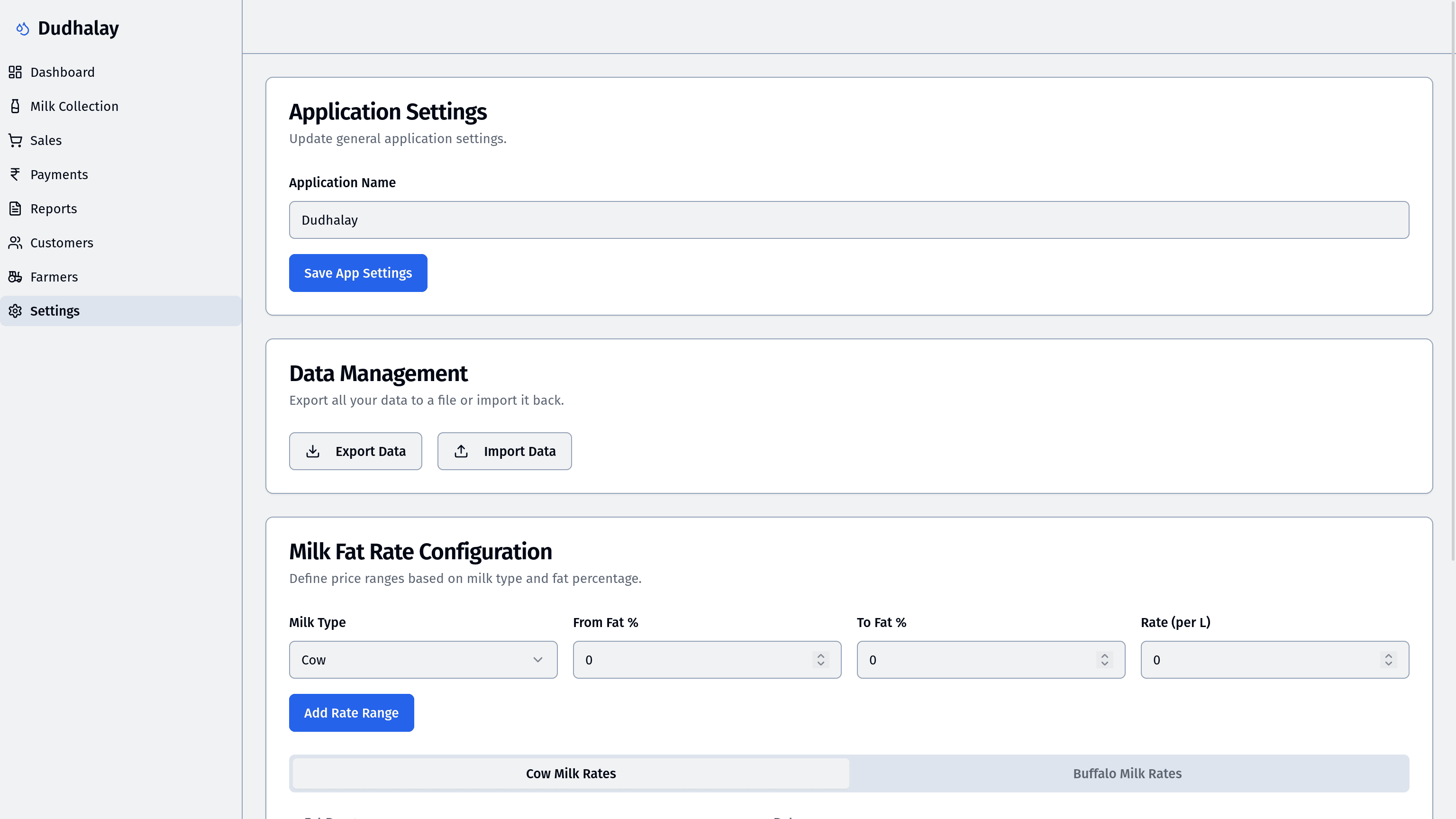The height and width of the screenshot is (819, 1456).
Task: Click the Add Rate Range button
Action: pos(351,713)
